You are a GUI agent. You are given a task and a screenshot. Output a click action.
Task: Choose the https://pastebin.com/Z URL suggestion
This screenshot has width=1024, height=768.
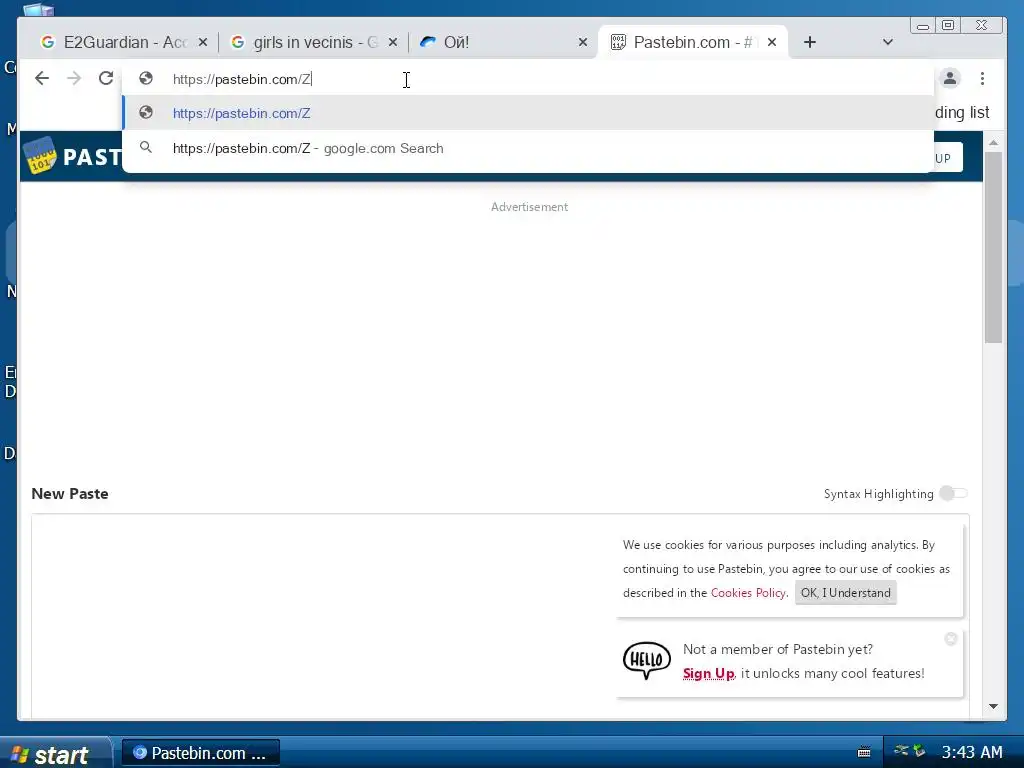(x=528, y=113)
